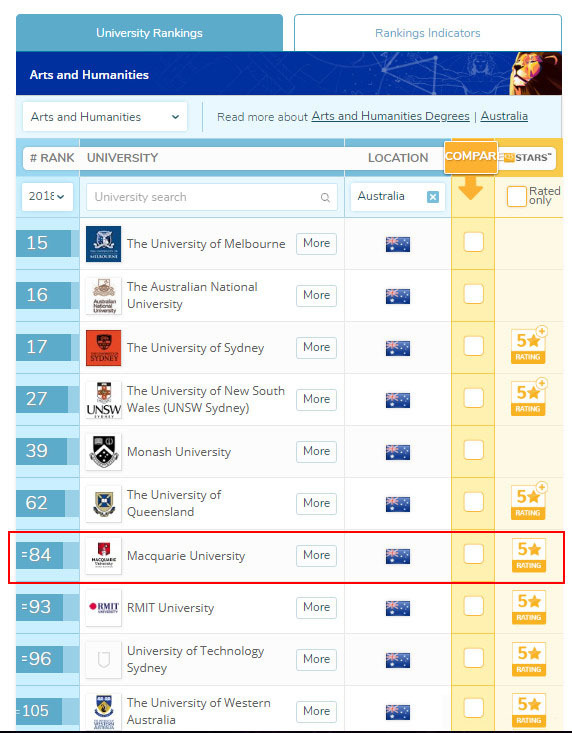Click the Monash University shield logo

(x=103, y=452)
